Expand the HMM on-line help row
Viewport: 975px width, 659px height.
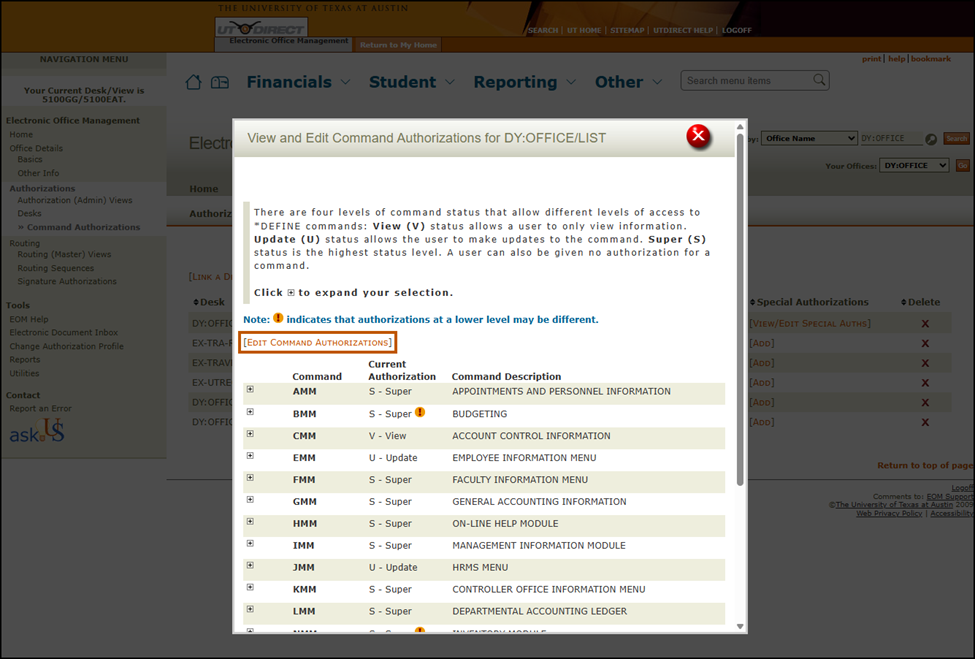point(250,521)
